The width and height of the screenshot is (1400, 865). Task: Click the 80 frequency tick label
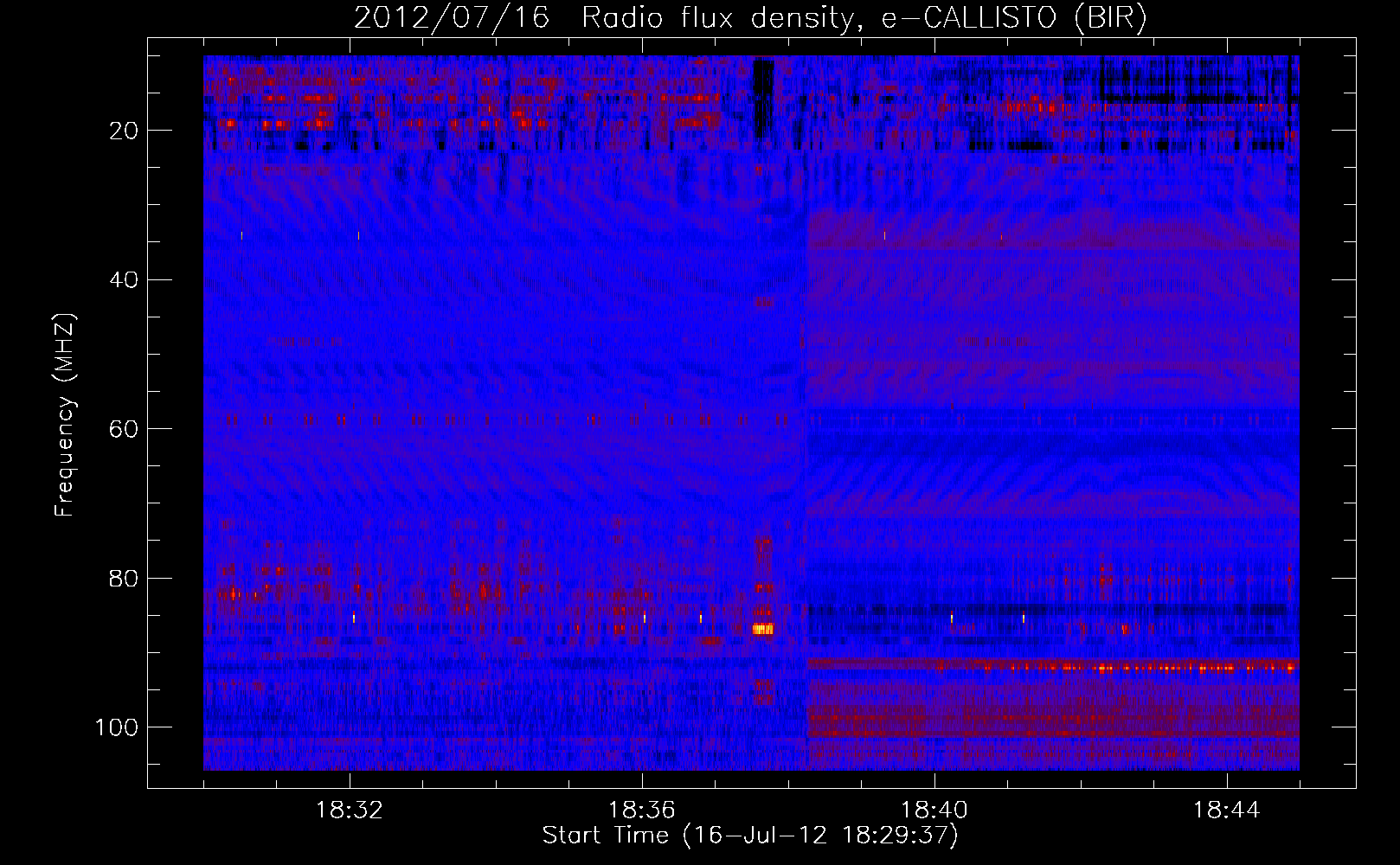coord(125,579)
